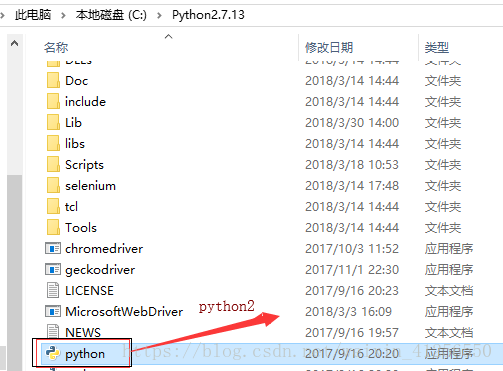
Task: Click the Lib folder icon
Action: tap(53, 123)
